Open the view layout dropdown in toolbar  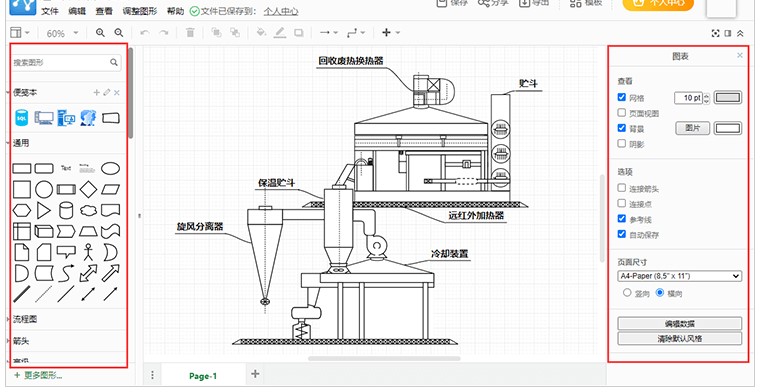(20, 33)
